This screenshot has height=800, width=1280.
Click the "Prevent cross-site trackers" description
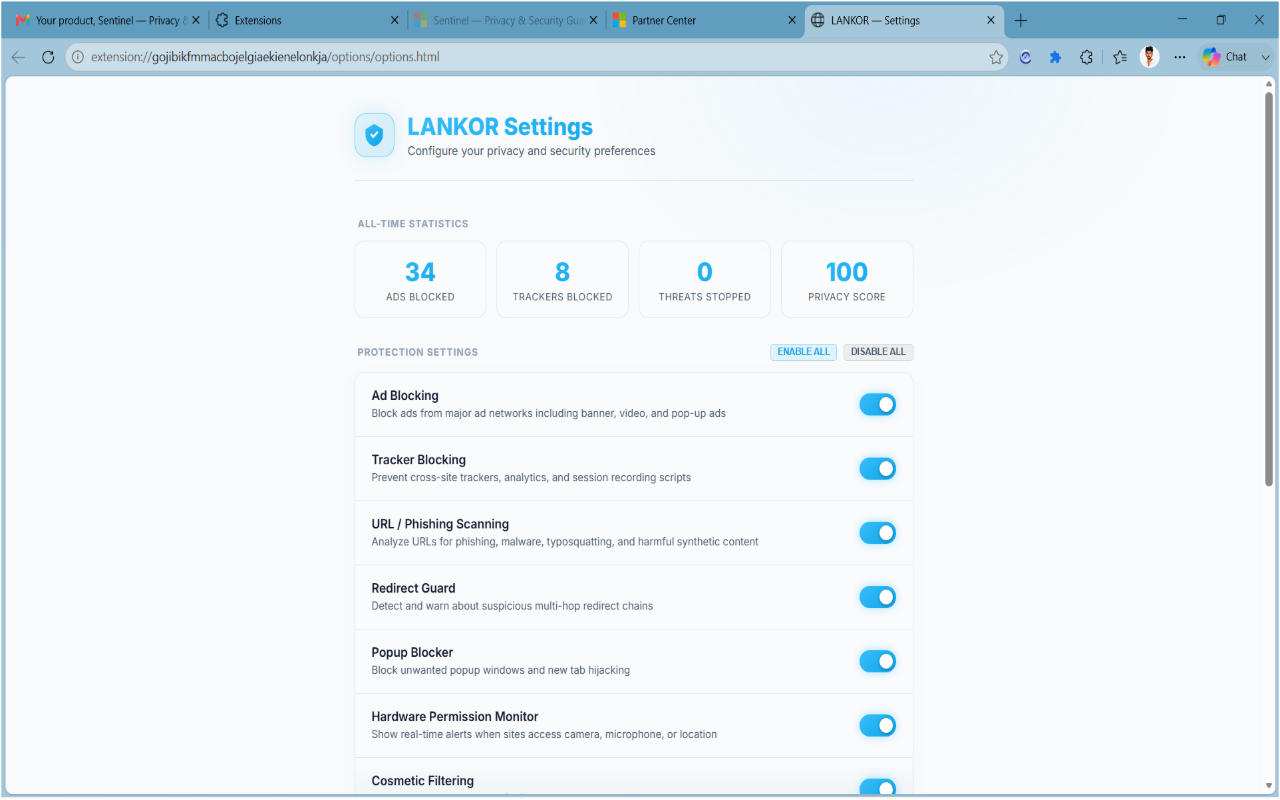pos(531,477)
